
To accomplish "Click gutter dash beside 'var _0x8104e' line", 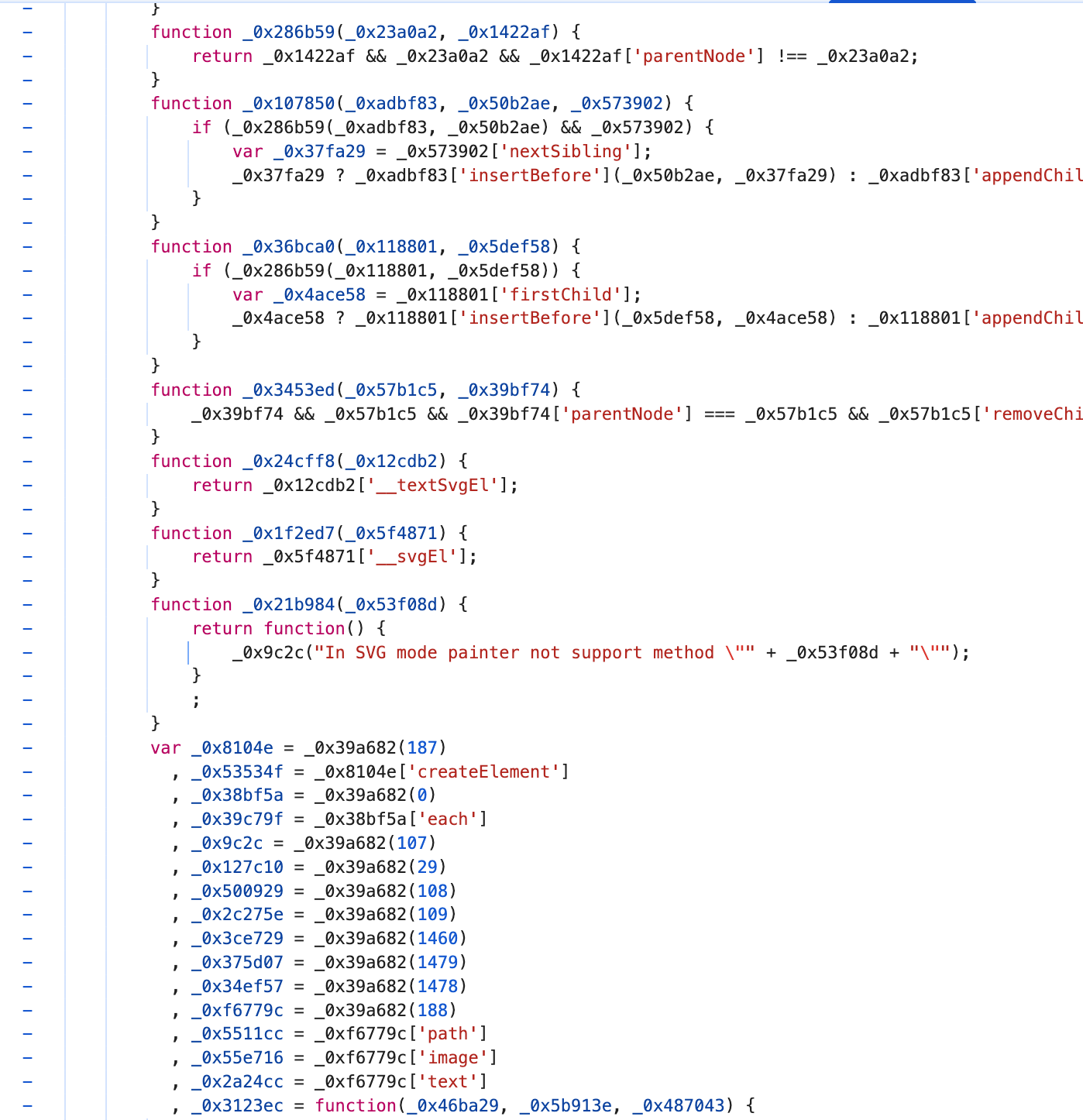I will (28, 748).
